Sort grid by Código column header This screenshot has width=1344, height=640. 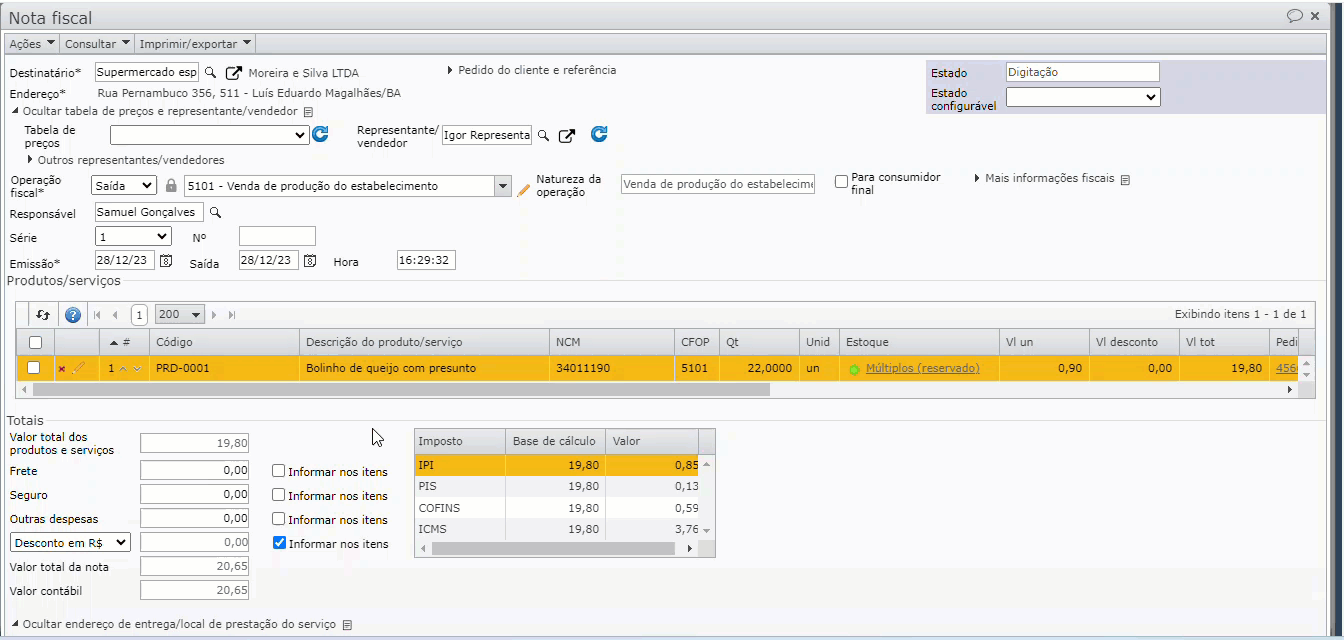point(225,342)
